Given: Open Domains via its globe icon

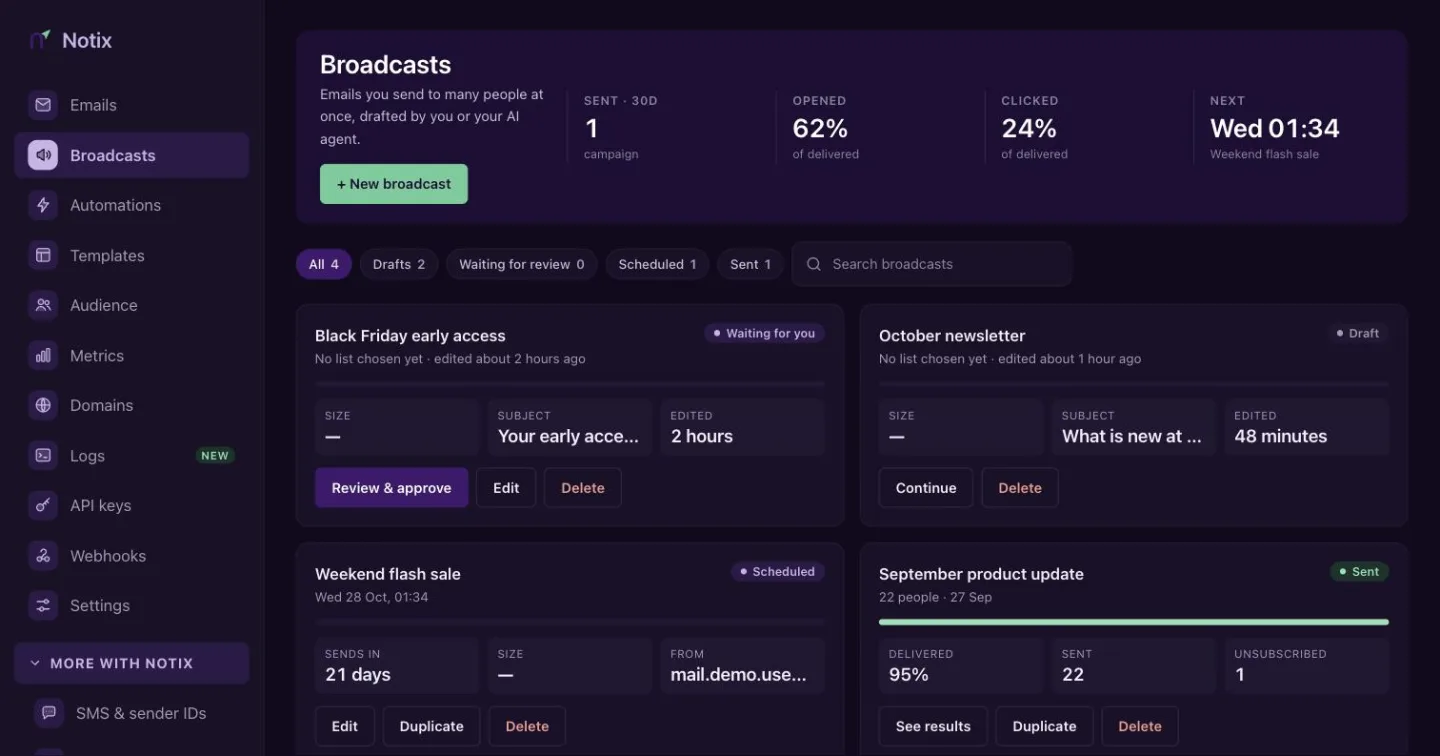Looking at the screenshot, I should tap(43, 405).
